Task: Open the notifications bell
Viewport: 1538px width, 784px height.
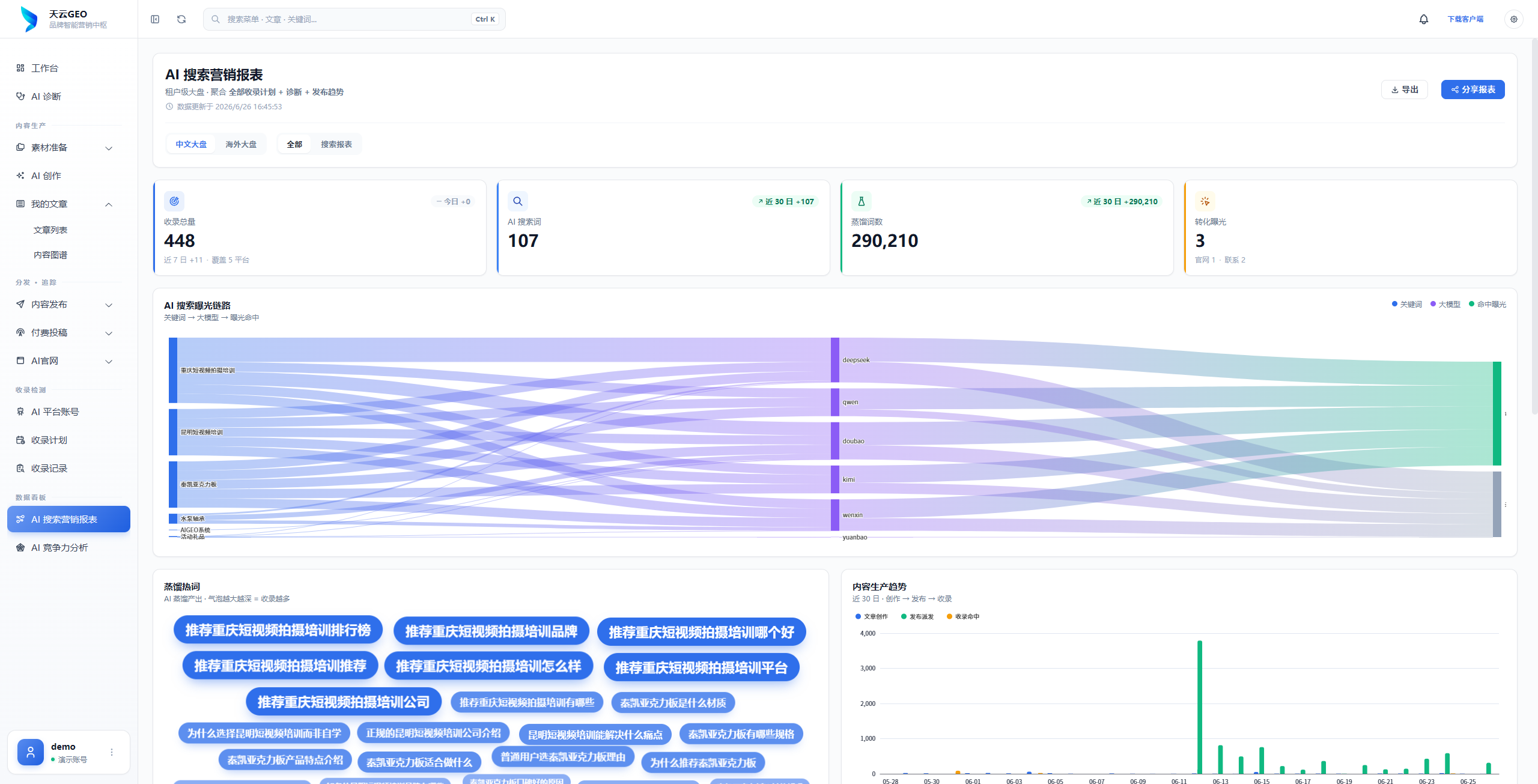Action: tap(1424, 19)
